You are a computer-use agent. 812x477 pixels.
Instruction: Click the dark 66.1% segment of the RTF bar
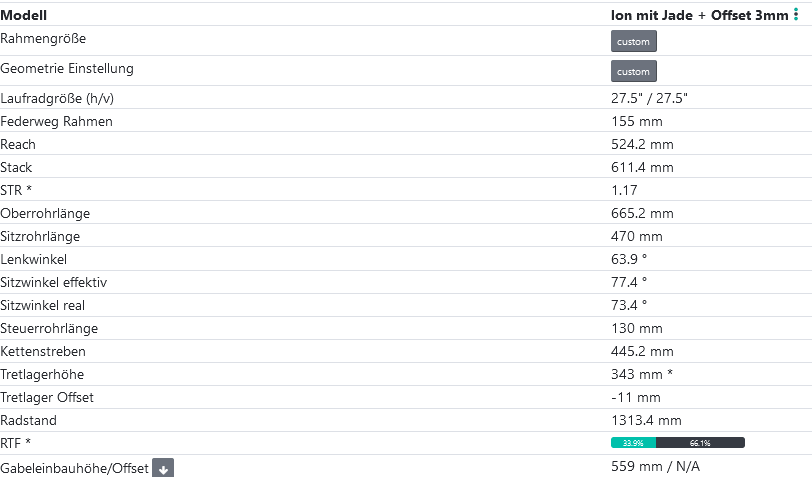700,443
